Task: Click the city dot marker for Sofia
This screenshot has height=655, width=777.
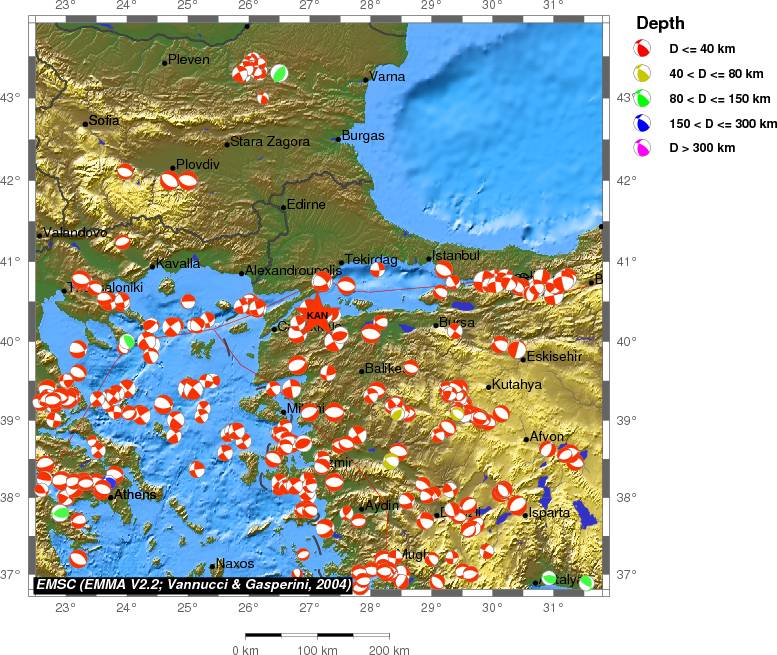Action: click(86, 124)
